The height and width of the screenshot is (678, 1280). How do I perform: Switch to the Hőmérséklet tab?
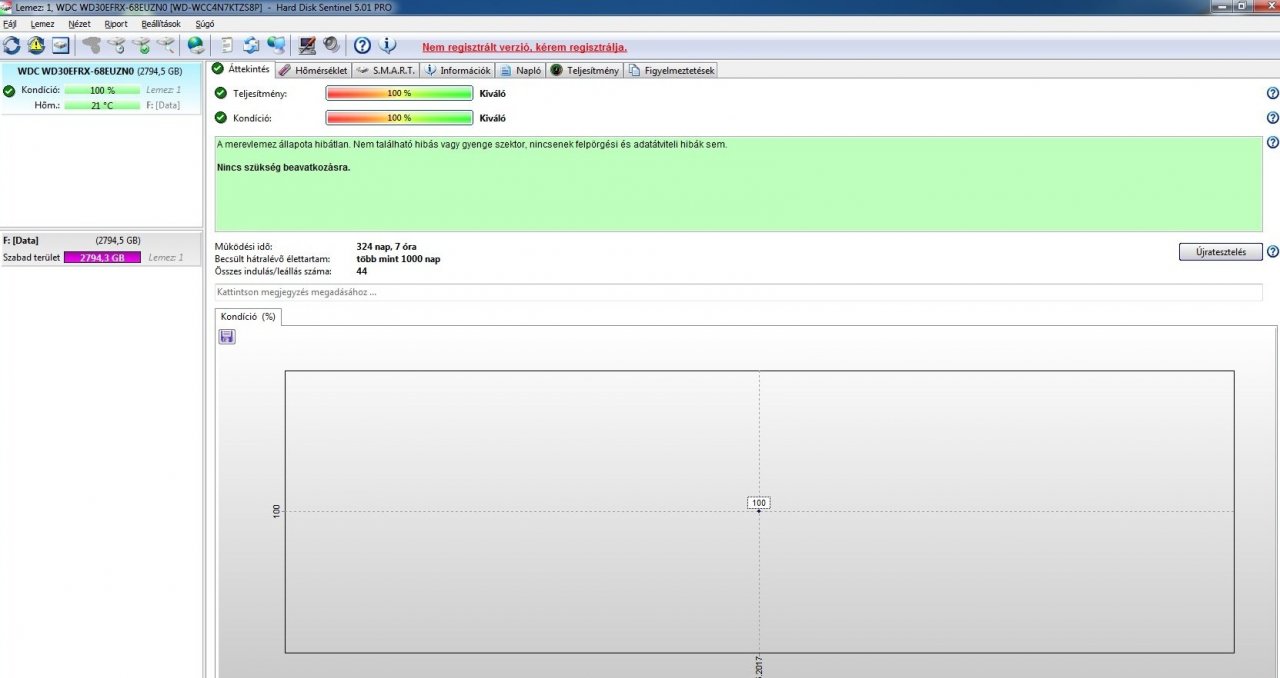pyautogui.click(x=313, y=70)
